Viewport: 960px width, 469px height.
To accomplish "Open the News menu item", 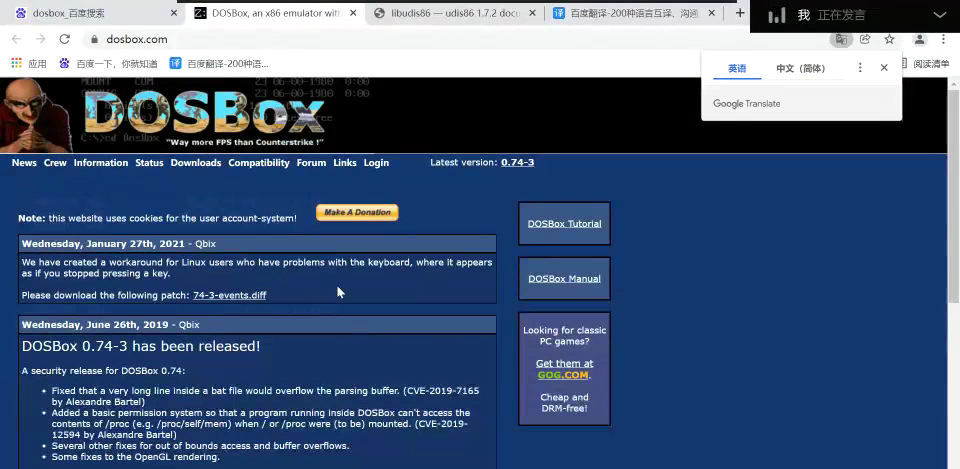I will click(x=24, y=163).
